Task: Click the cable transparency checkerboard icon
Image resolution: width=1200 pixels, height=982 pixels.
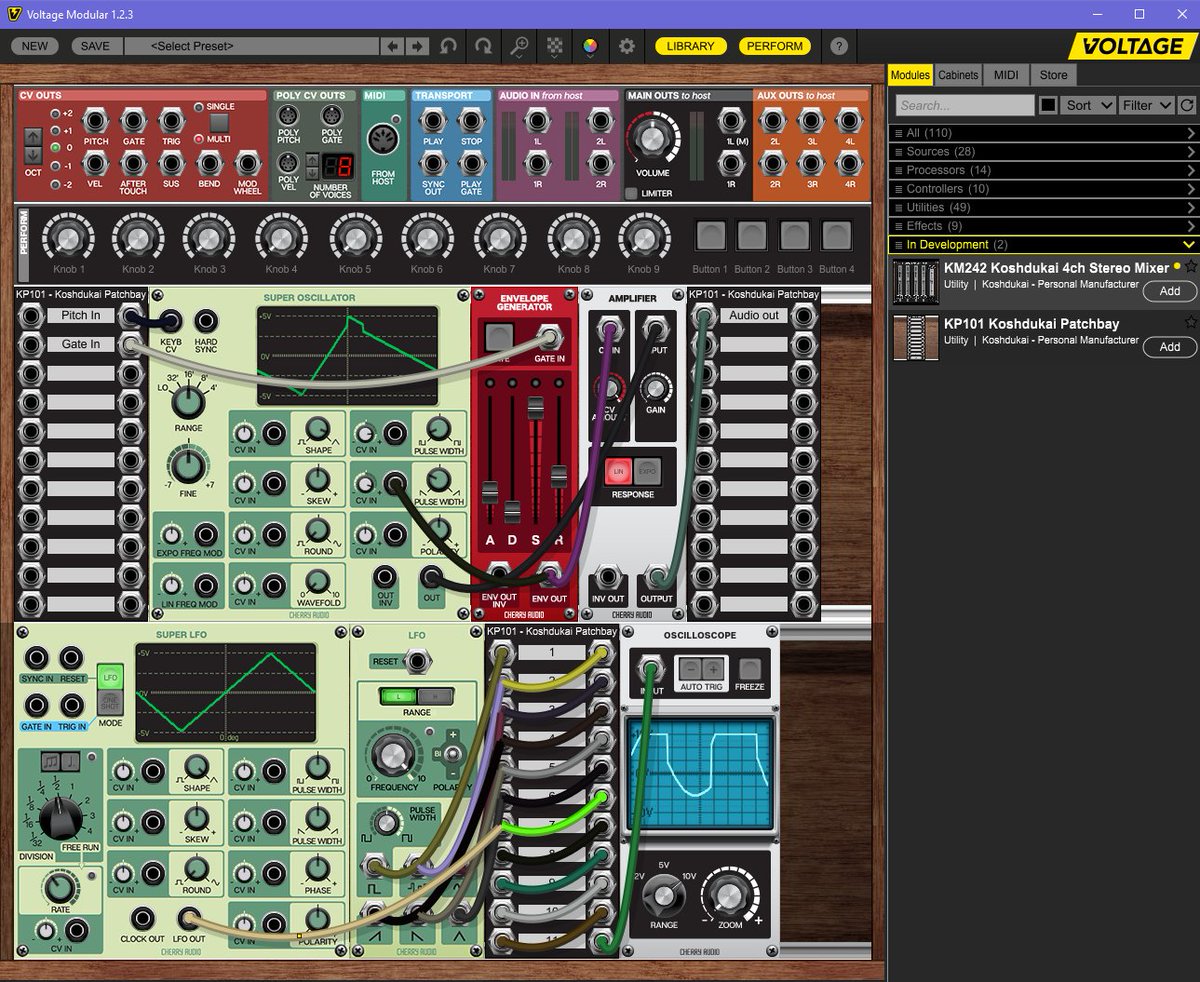Action: tap(555, 46)
